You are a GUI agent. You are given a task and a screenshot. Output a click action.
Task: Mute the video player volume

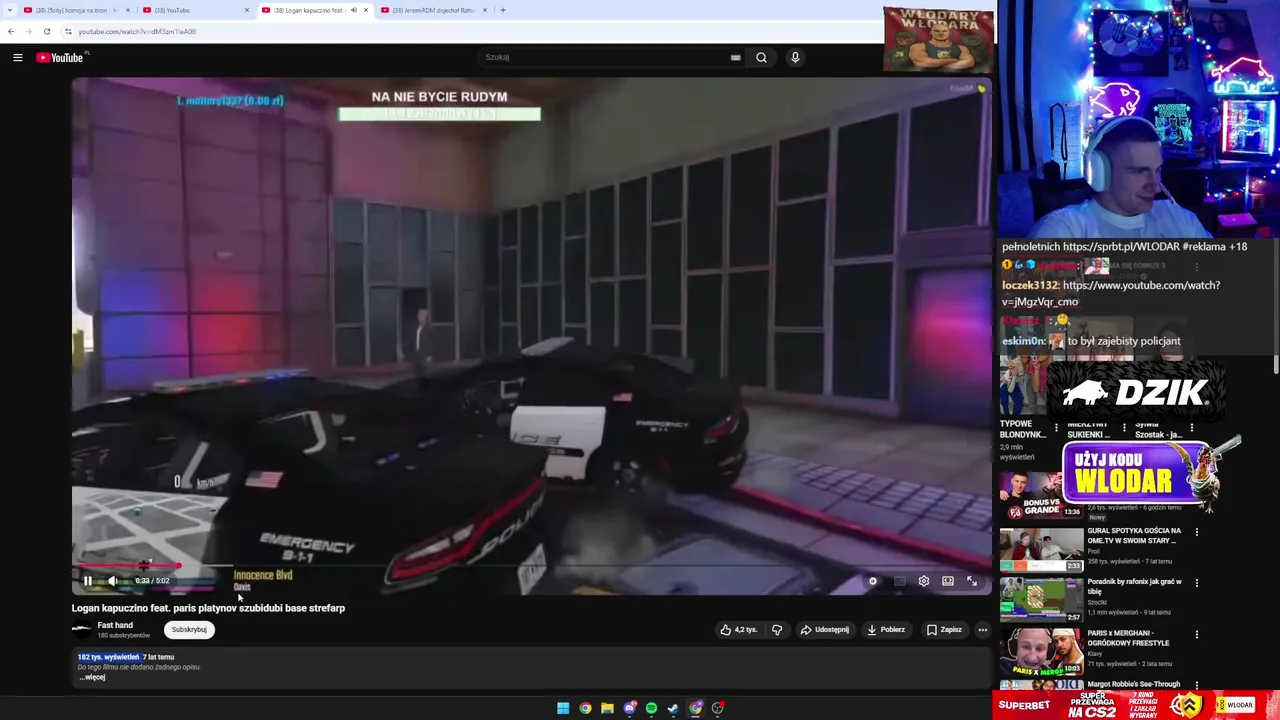tap(113, 581)
